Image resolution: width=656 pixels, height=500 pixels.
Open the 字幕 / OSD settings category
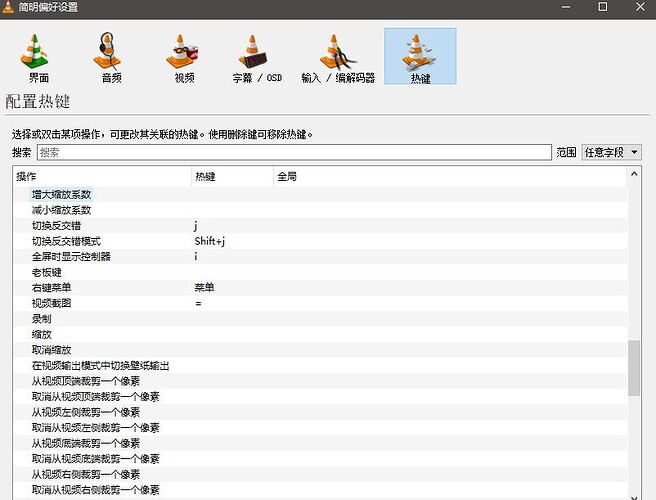pos(256,57)
